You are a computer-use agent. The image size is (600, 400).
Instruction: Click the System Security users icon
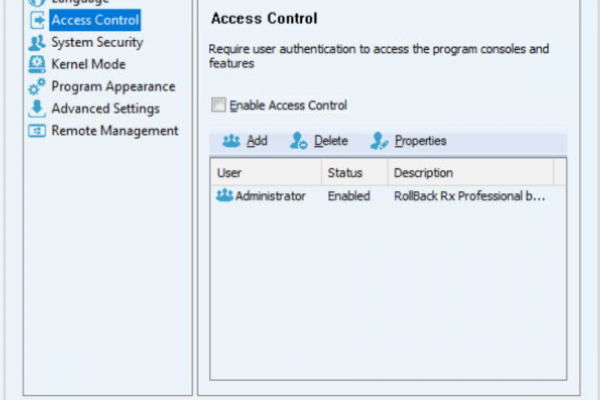click(x=37, y=42)
